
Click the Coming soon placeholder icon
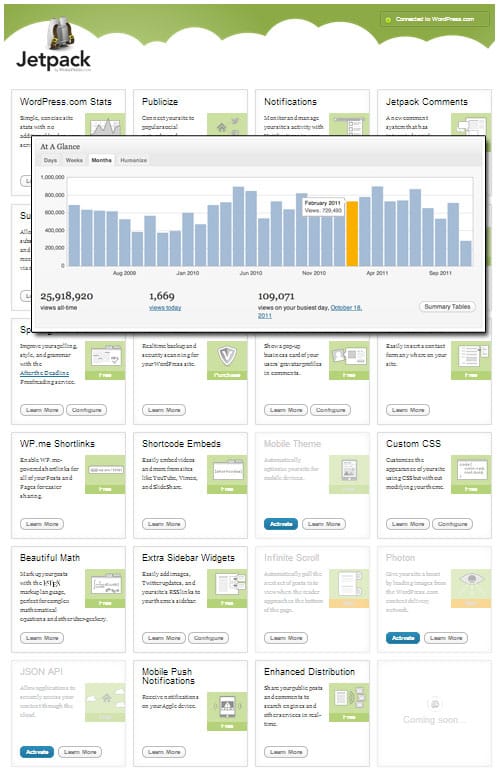point(435,704)
